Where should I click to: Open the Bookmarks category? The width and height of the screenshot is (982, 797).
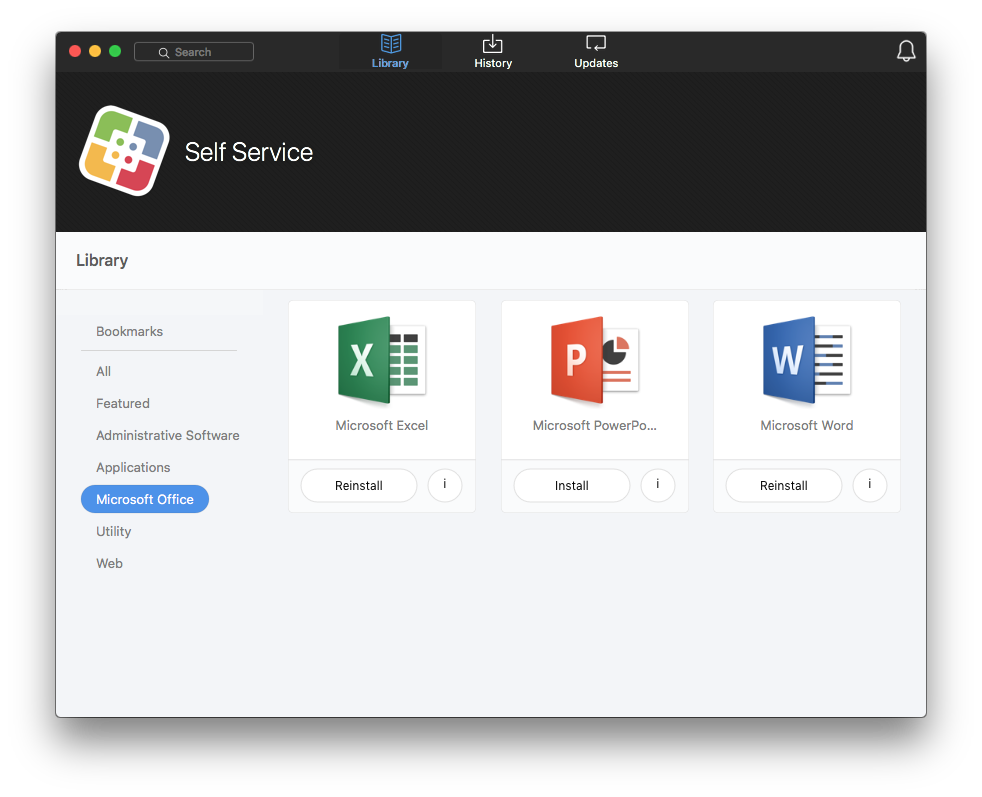point(129,331)
